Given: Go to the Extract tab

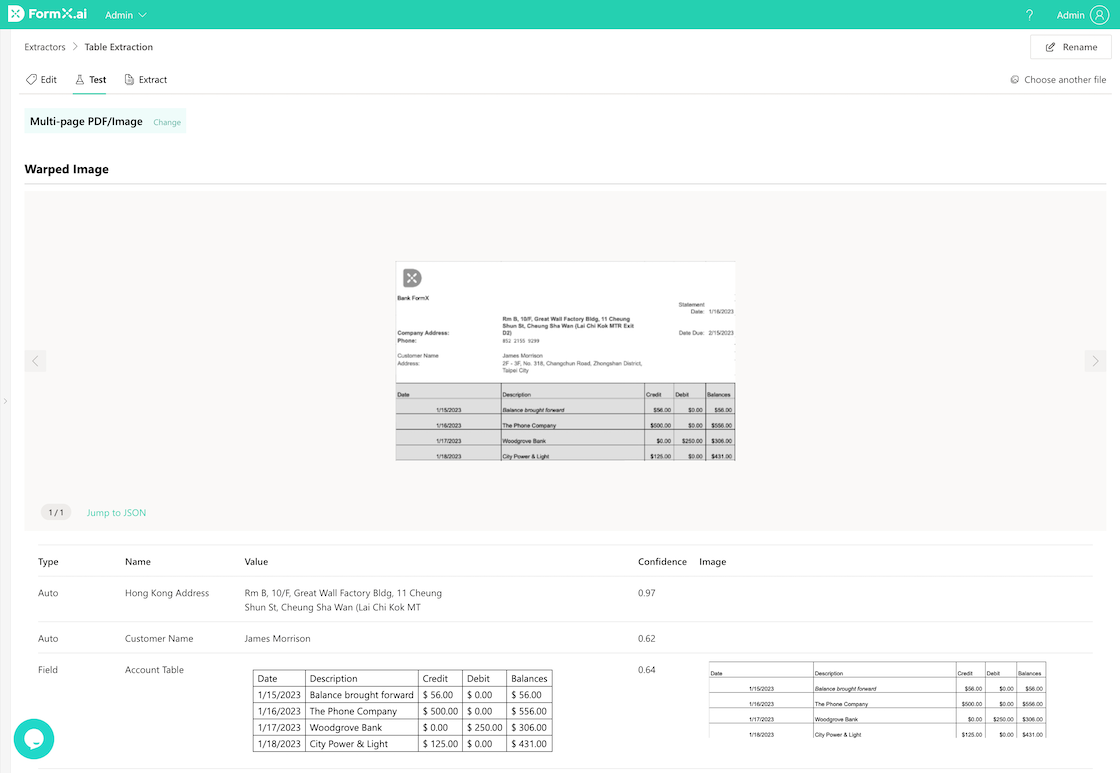Looking at the screenshot, I should 146,80.
